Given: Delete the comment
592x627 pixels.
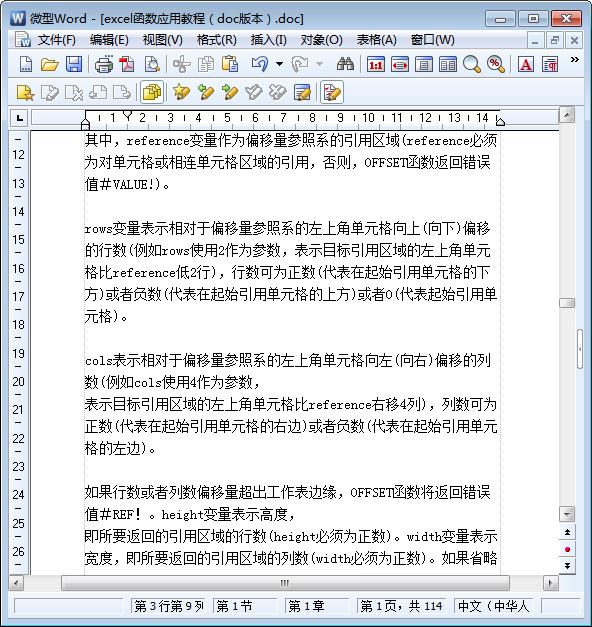Looking at the screenshot, I should click(74, 93).
